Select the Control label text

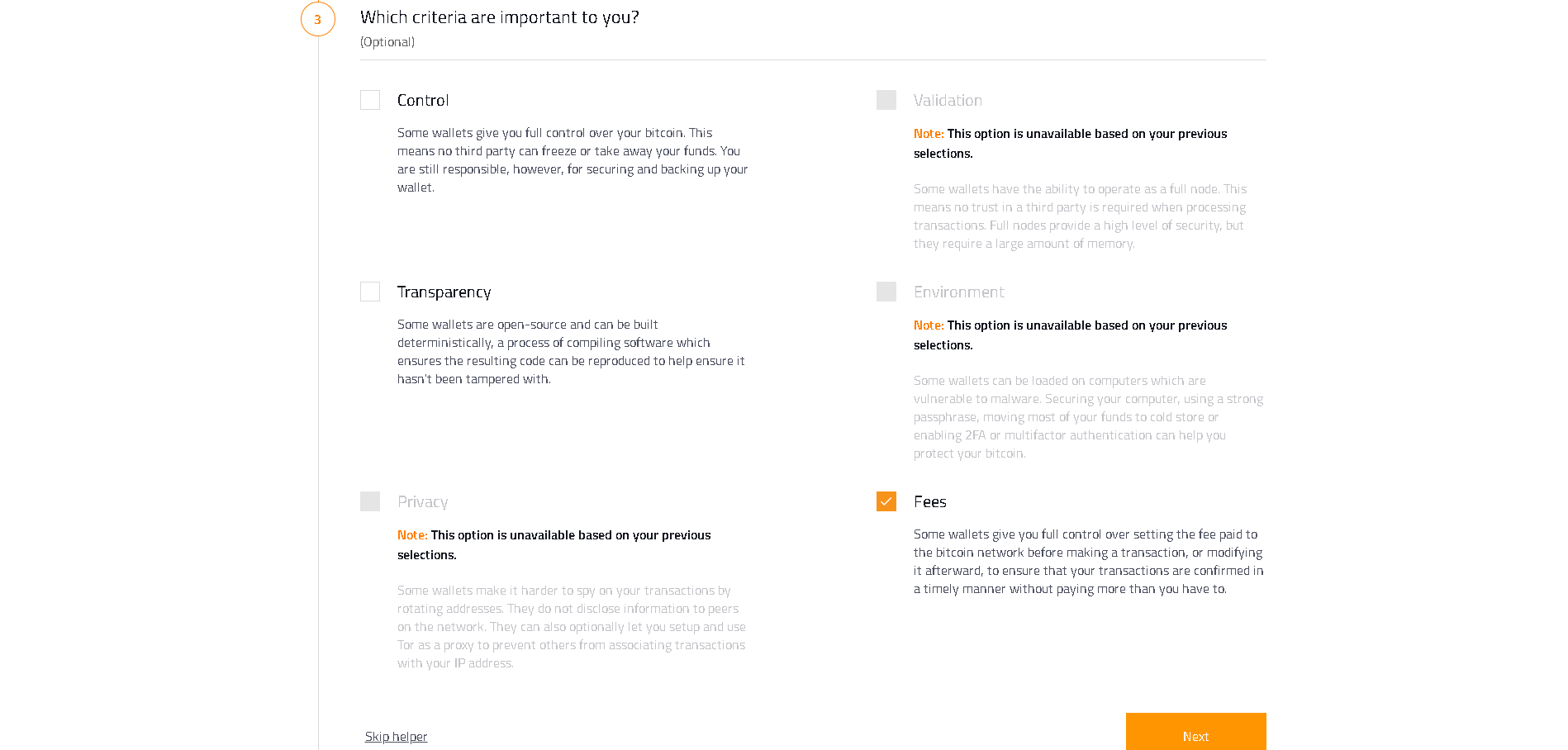coord(423,100)
